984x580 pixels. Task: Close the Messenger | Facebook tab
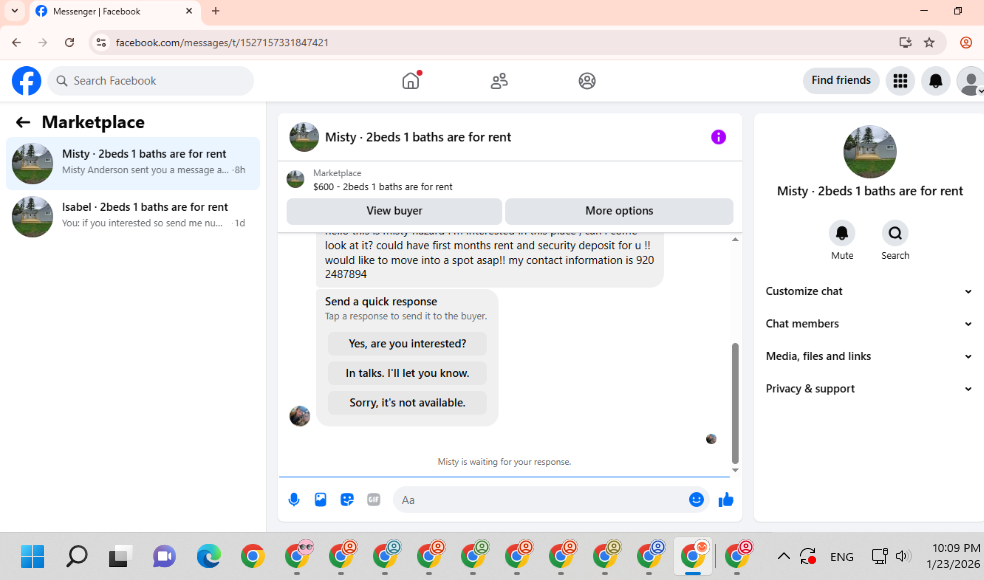point(189,11)
